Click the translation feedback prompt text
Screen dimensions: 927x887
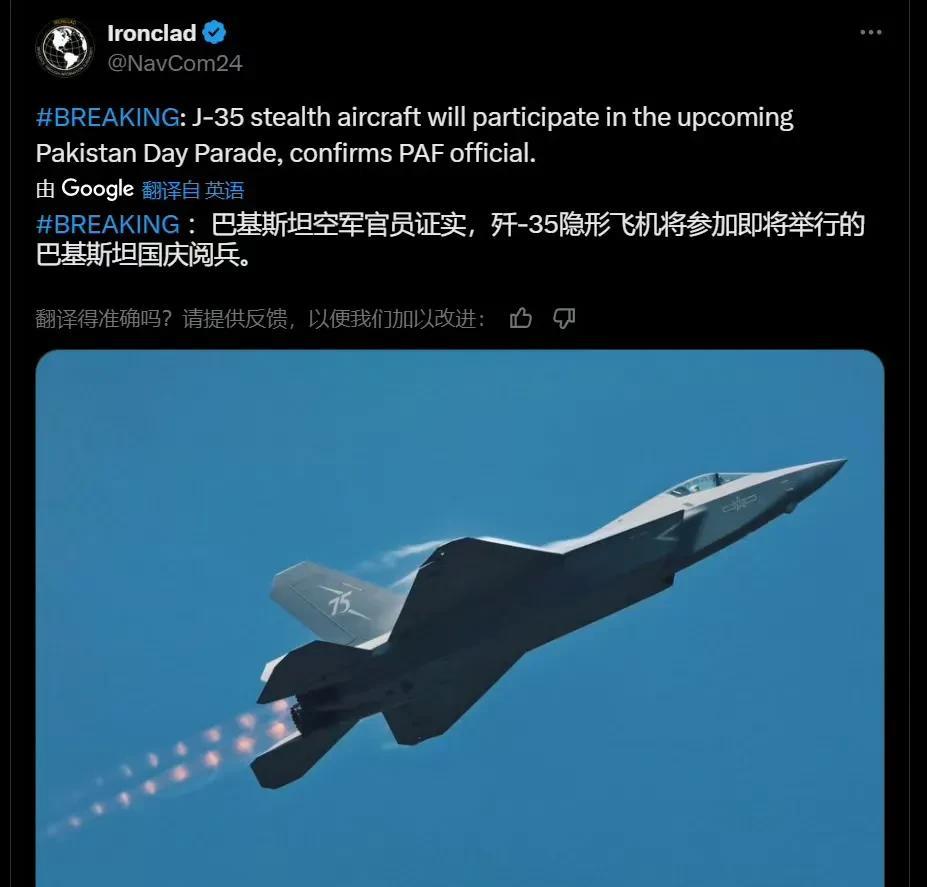(x=260, y=319)
